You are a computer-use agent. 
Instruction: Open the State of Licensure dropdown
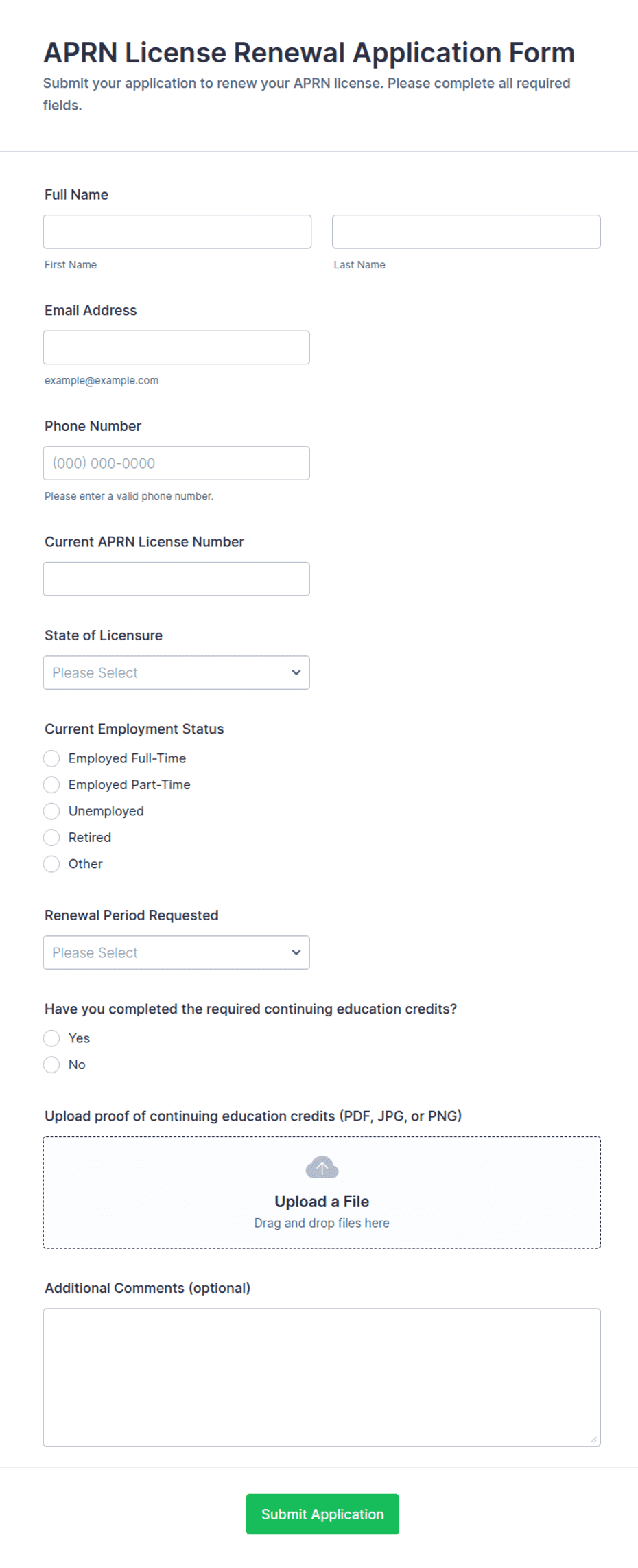(176, 672)
